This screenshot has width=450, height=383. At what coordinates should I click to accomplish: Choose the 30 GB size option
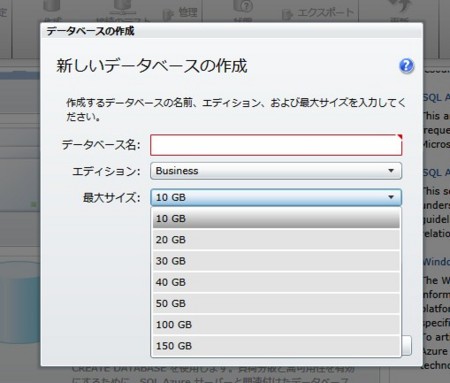(x=276, y=261)
